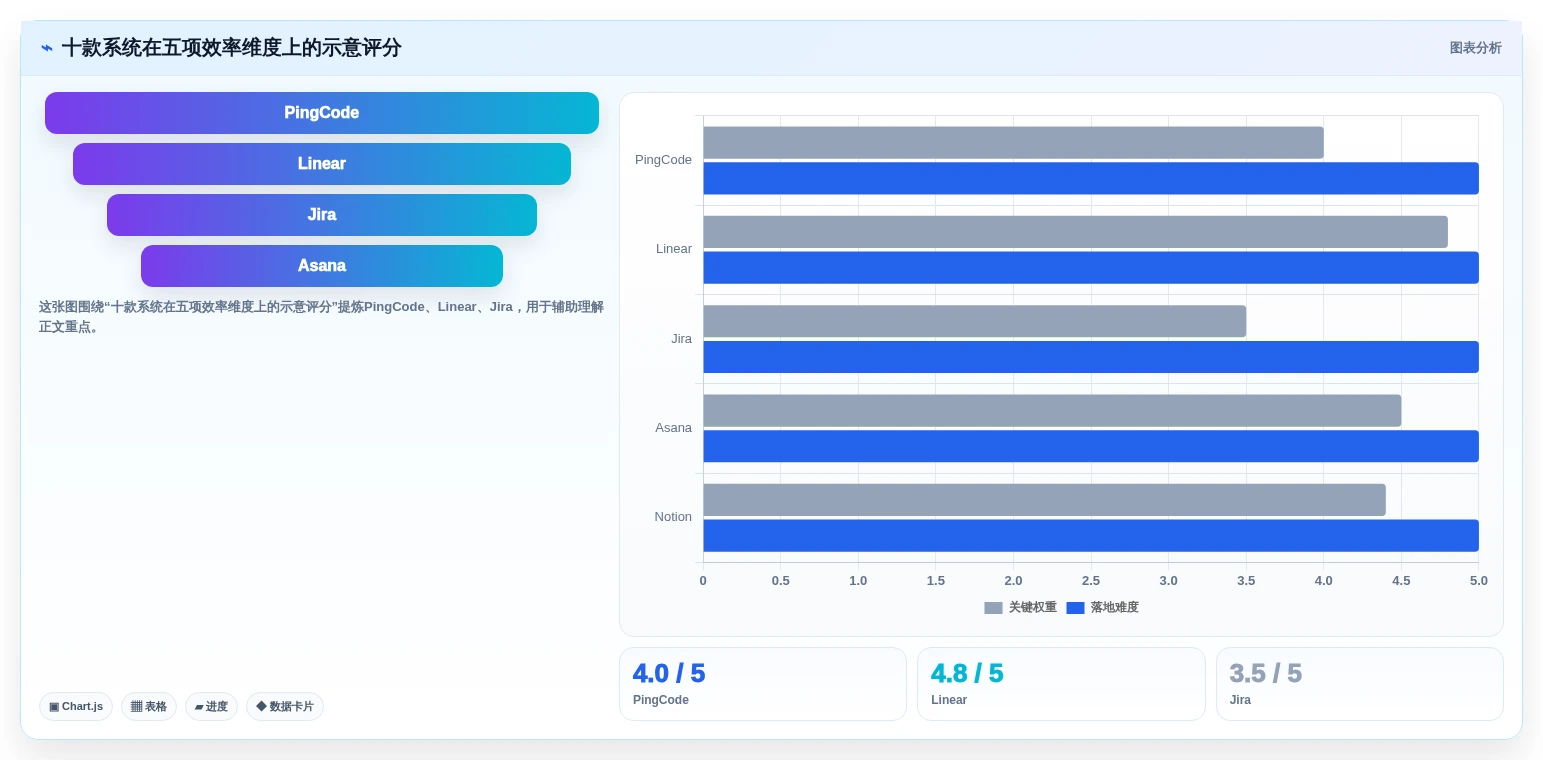
Task: Click the Chart.js tag chip
Action: coord(76,706)
